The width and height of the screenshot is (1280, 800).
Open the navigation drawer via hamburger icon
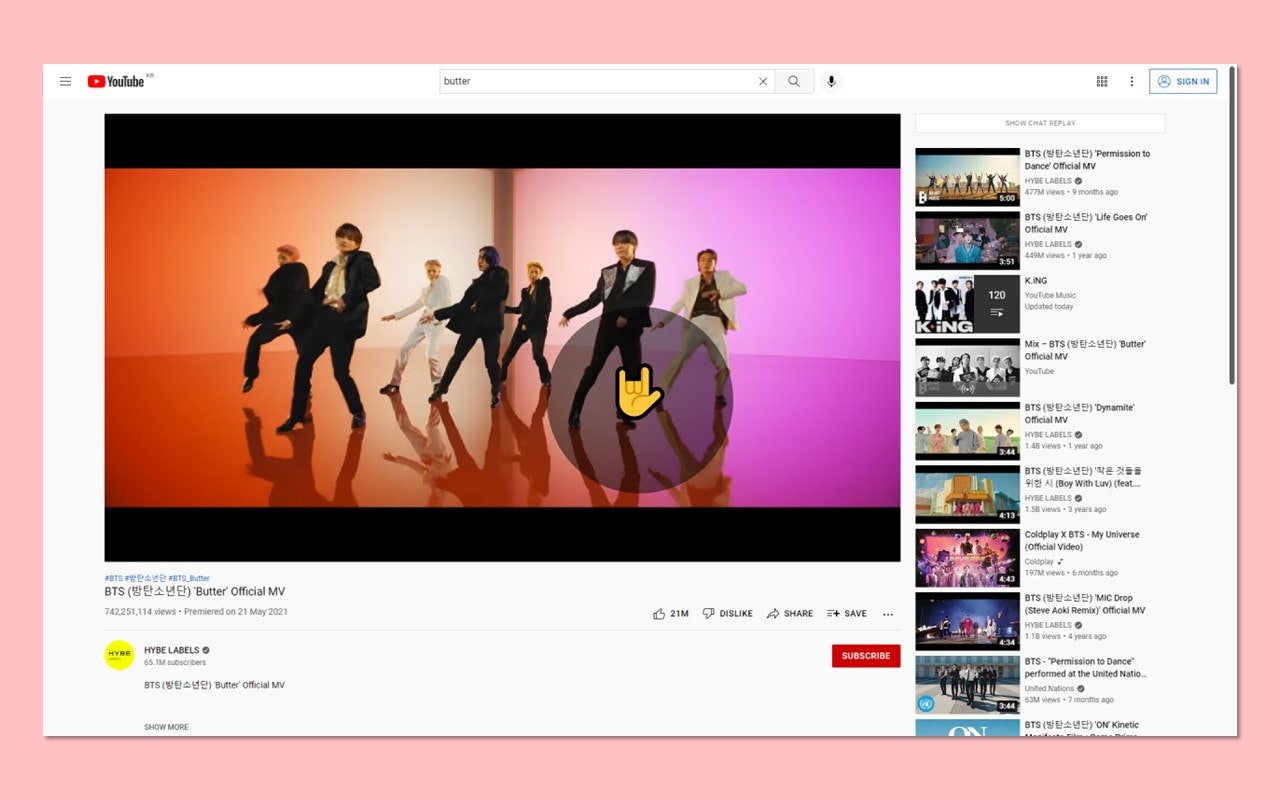65,81
